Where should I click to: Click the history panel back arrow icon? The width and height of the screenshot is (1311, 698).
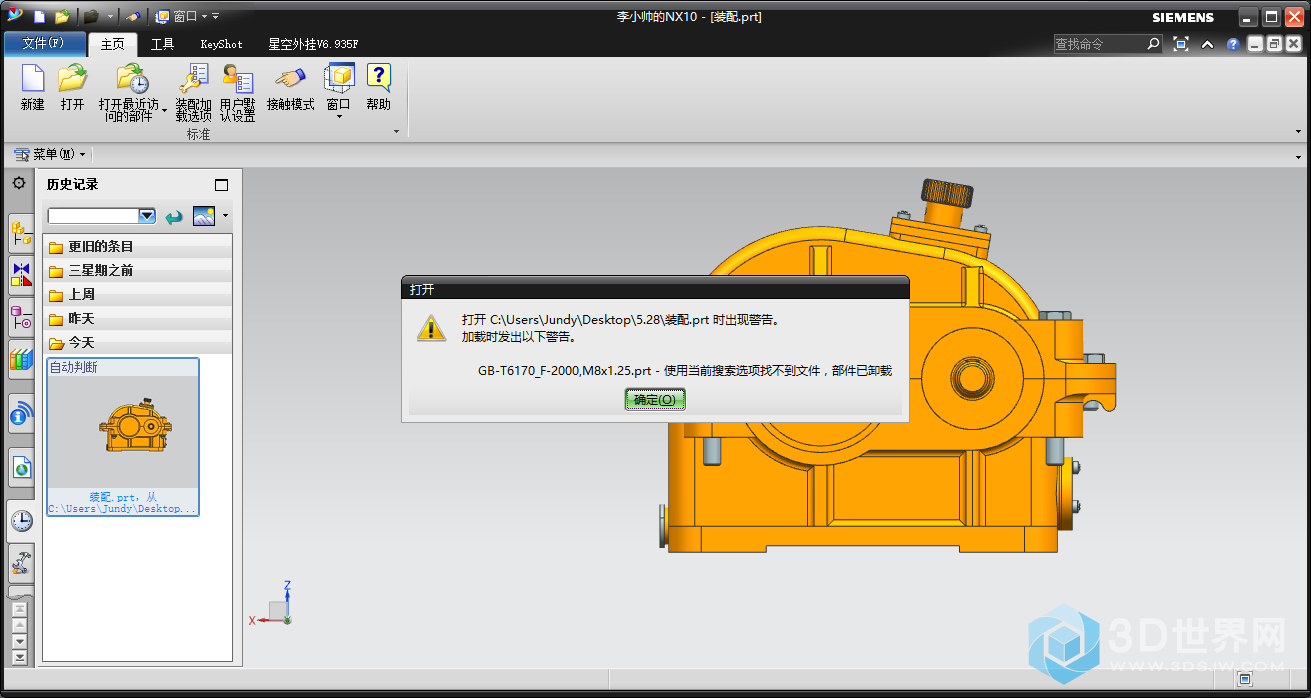pyautogui.click(x=174, y=216)
